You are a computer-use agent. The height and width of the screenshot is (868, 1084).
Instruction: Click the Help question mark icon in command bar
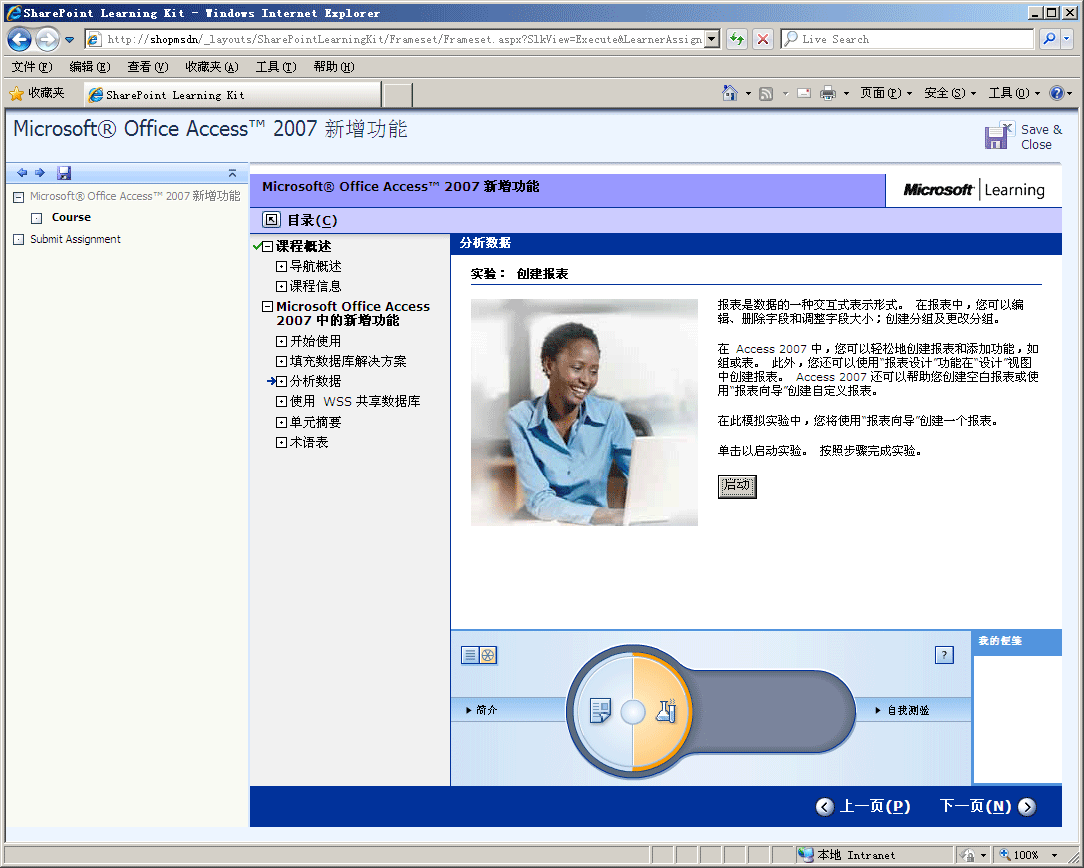tap(1056, 93)
